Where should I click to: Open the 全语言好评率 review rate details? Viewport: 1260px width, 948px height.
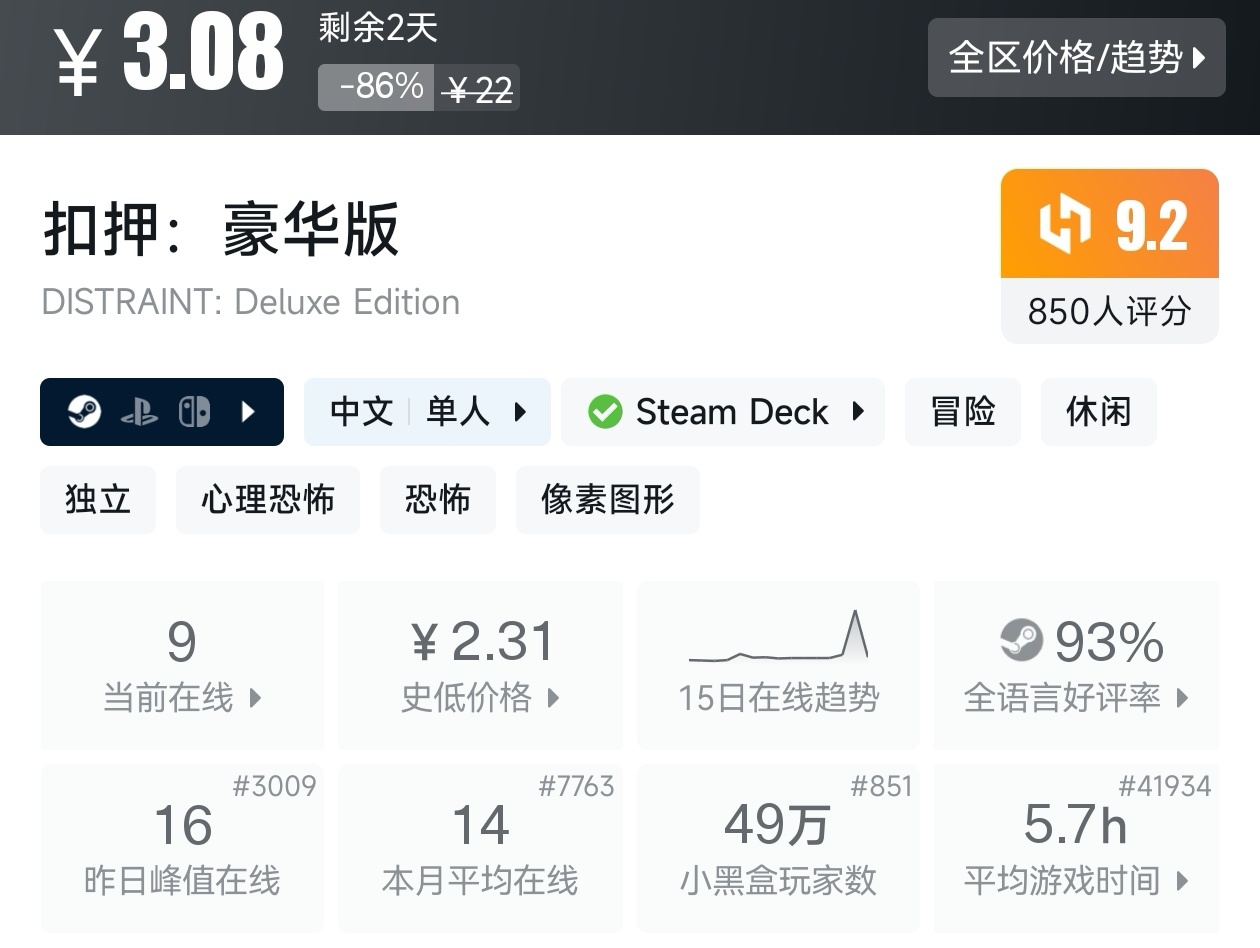(1076, 697)
